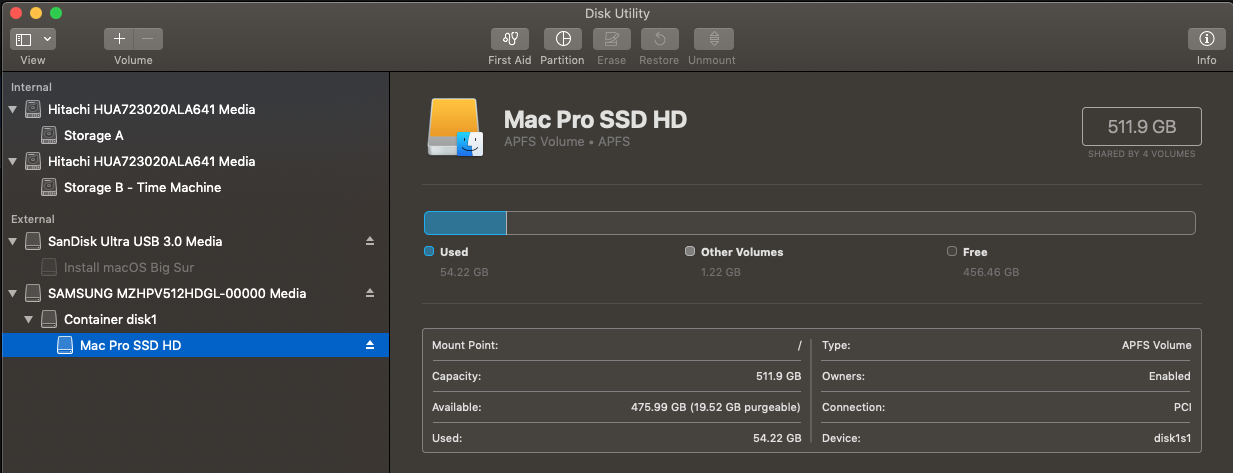Click the Owners Enabled value
The width and height of the screenshot is (1233, 473).
coord(1169,377)
